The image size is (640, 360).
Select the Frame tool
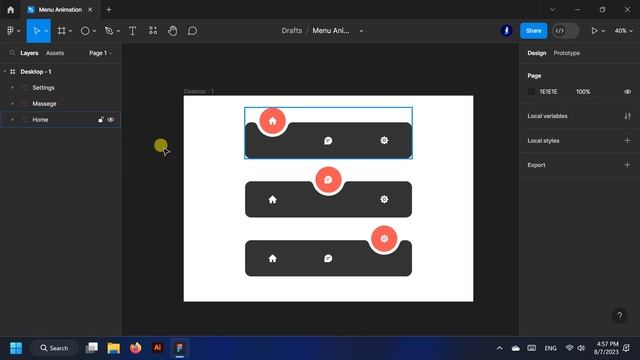pos(62,31)
